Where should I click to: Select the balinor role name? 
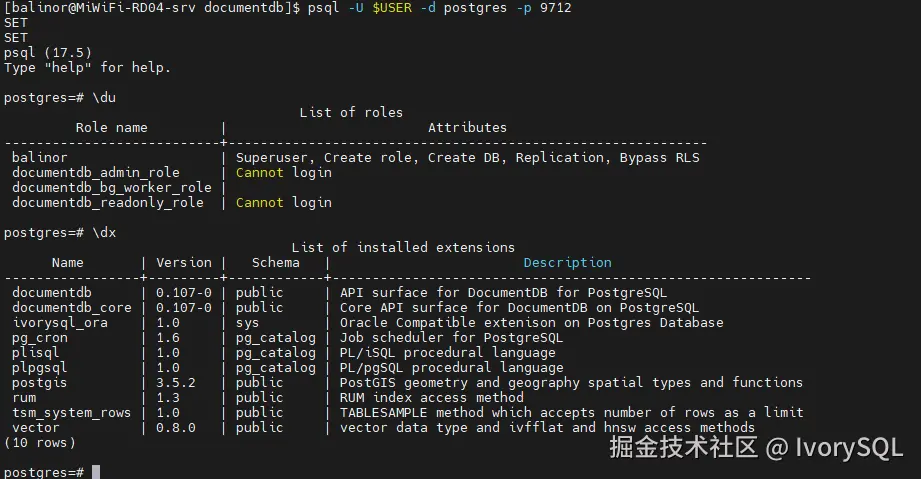pos(39,158)
